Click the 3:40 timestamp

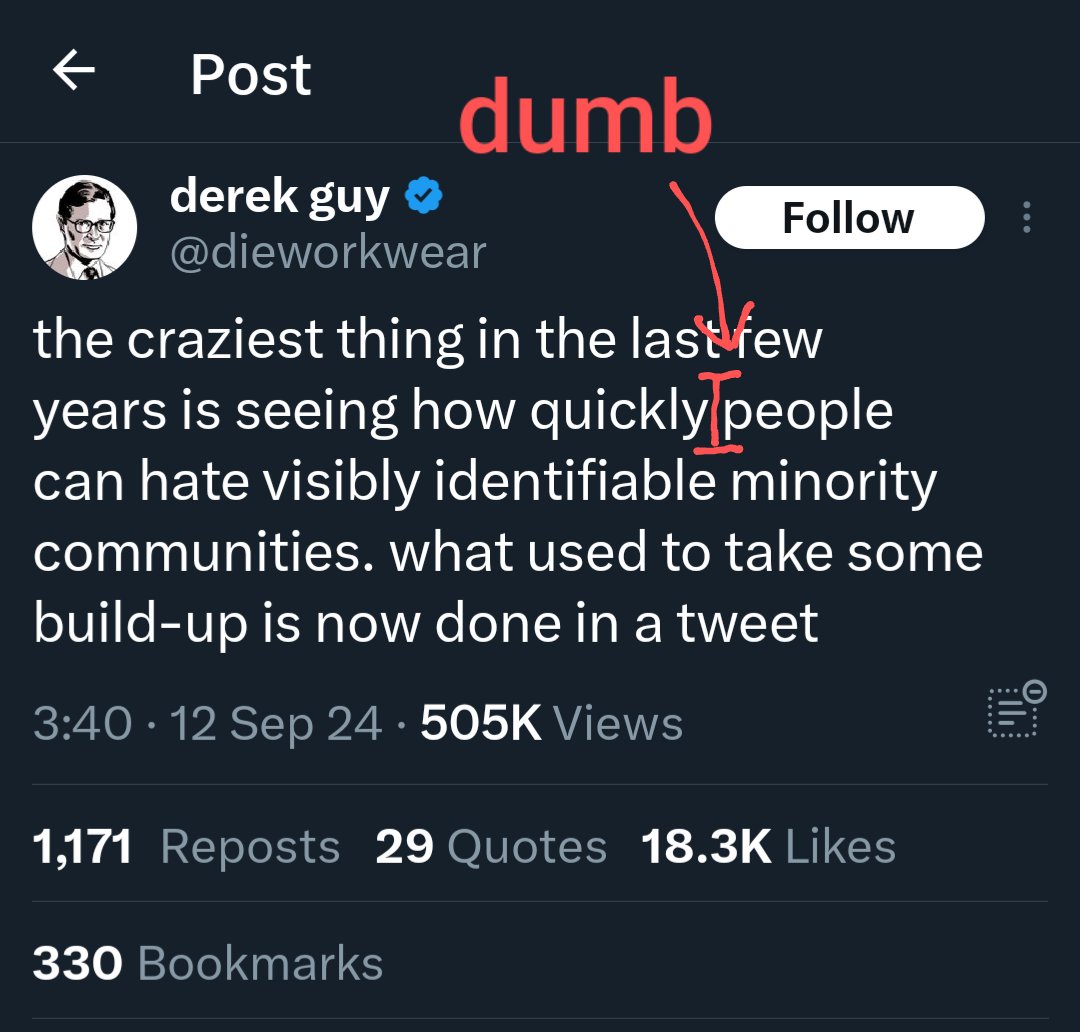point(83,724)
